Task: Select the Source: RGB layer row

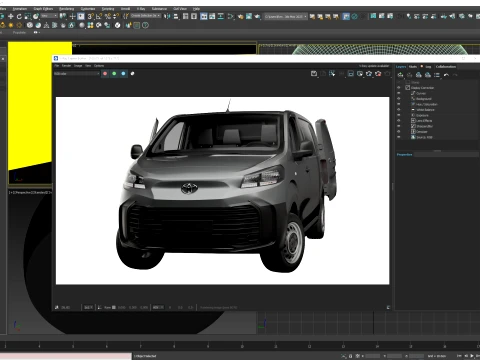Action: (x=437, y=137)
